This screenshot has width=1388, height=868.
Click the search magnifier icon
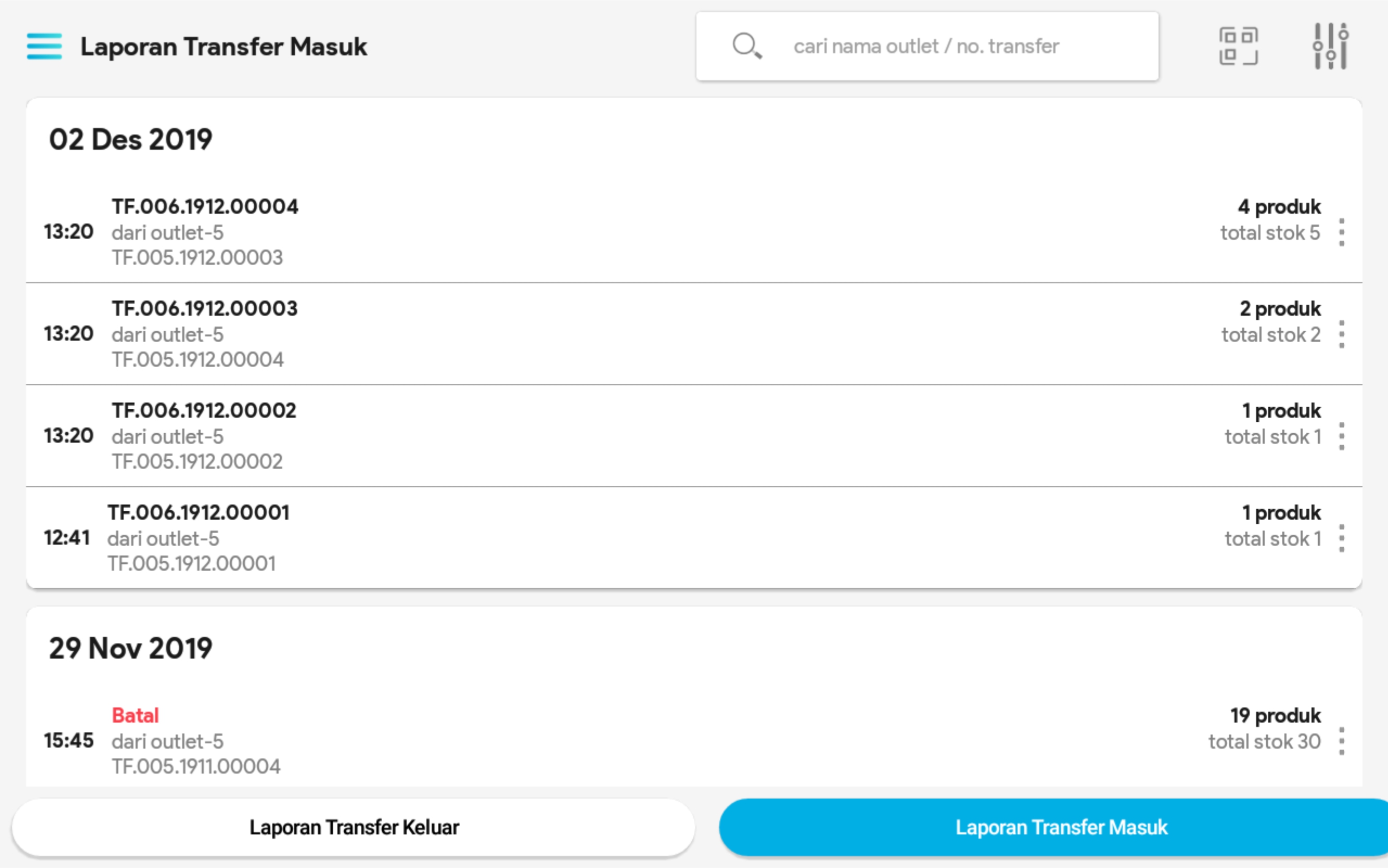[747, 46]
